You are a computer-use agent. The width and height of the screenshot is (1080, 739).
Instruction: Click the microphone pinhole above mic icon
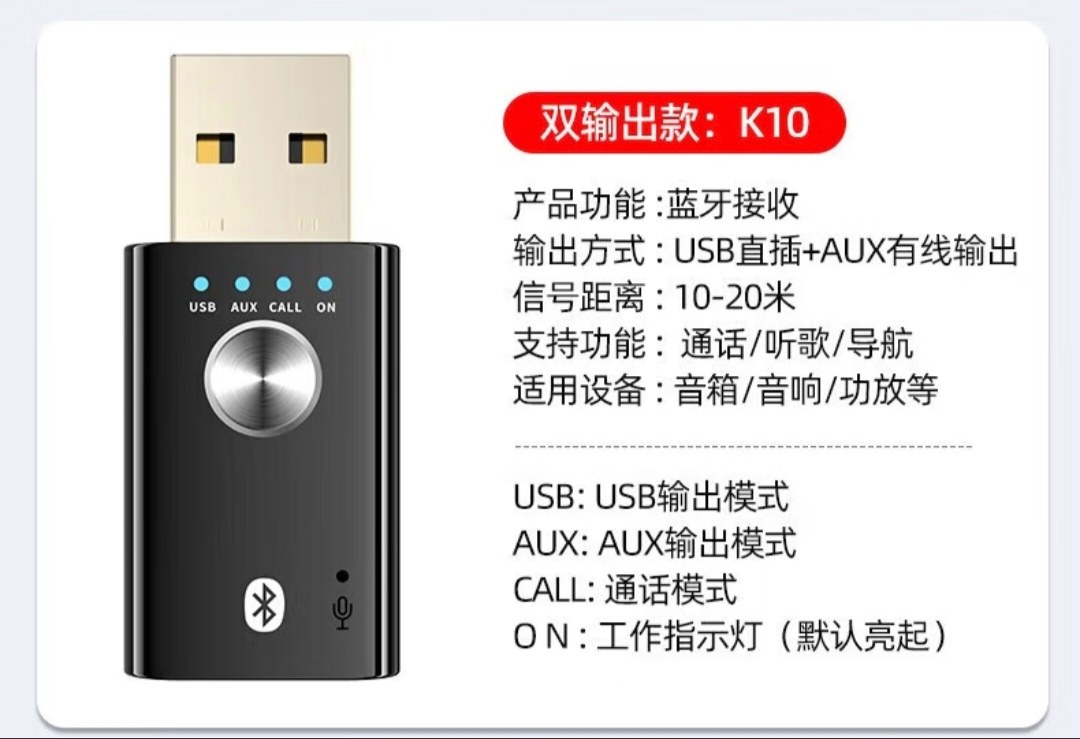[342, 576]
